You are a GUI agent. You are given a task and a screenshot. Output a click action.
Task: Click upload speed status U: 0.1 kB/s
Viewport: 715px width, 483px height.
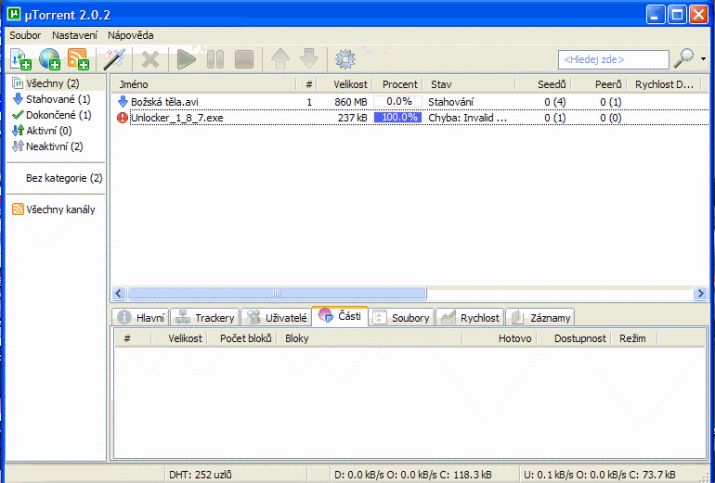tap(600, 475)
